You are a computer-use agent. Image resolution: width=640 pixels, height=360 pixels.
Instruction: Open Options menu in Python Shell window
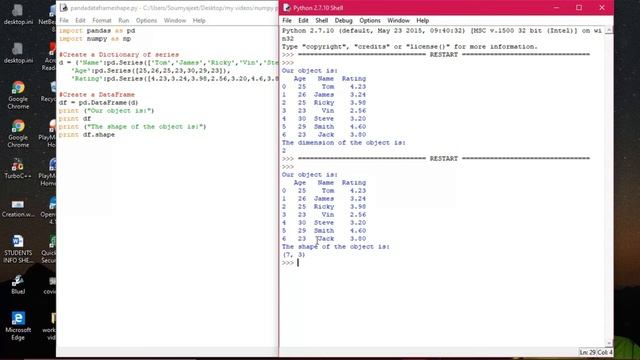pyautogui.click(x=370, y=20)
